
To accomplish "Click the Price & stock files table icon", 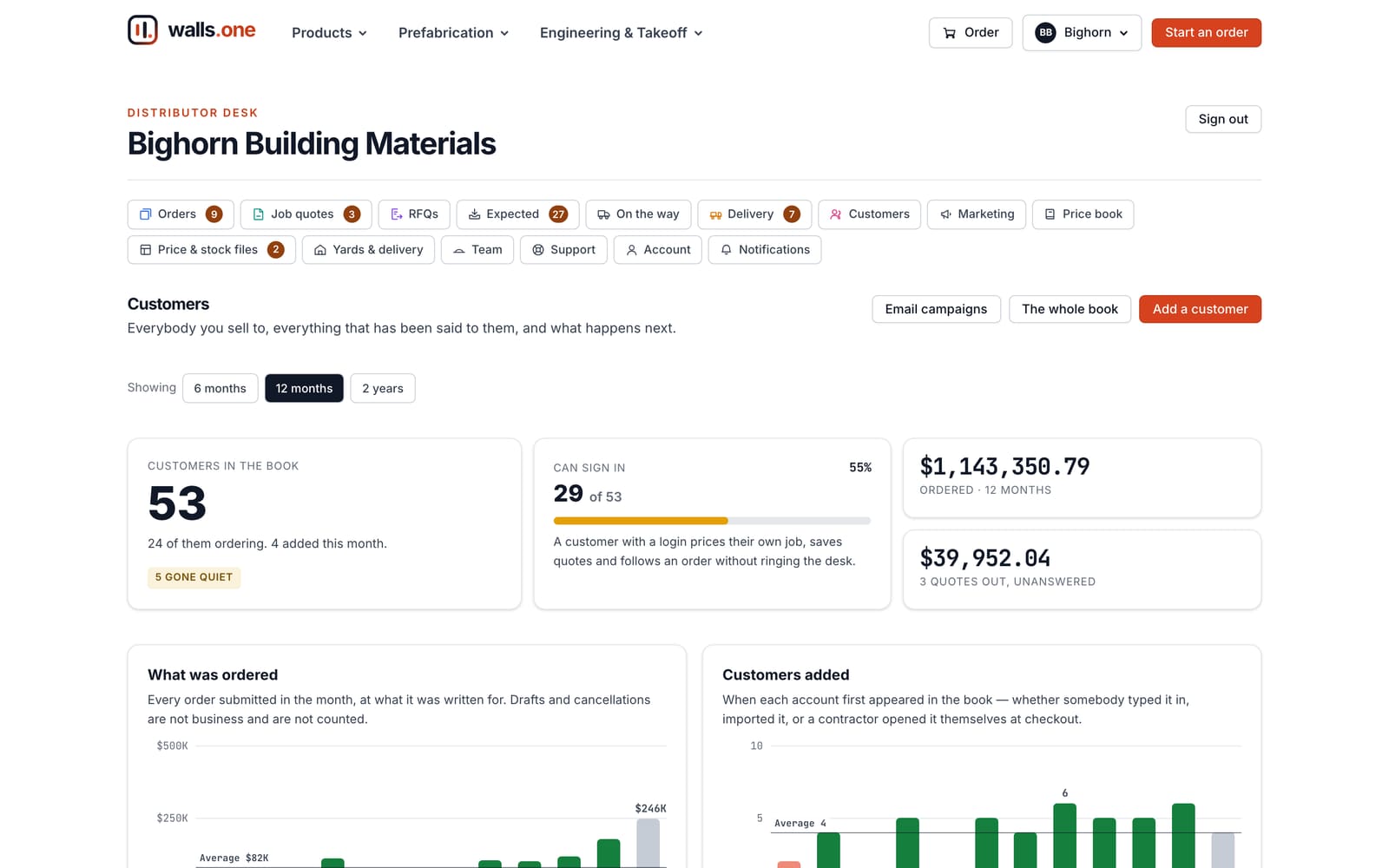I will point(146,250).
